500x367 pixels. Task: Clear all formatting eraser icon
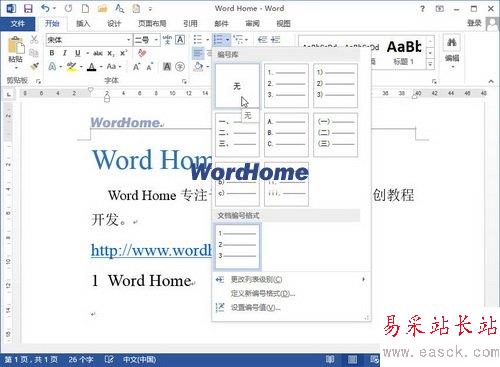click(142, 53)
